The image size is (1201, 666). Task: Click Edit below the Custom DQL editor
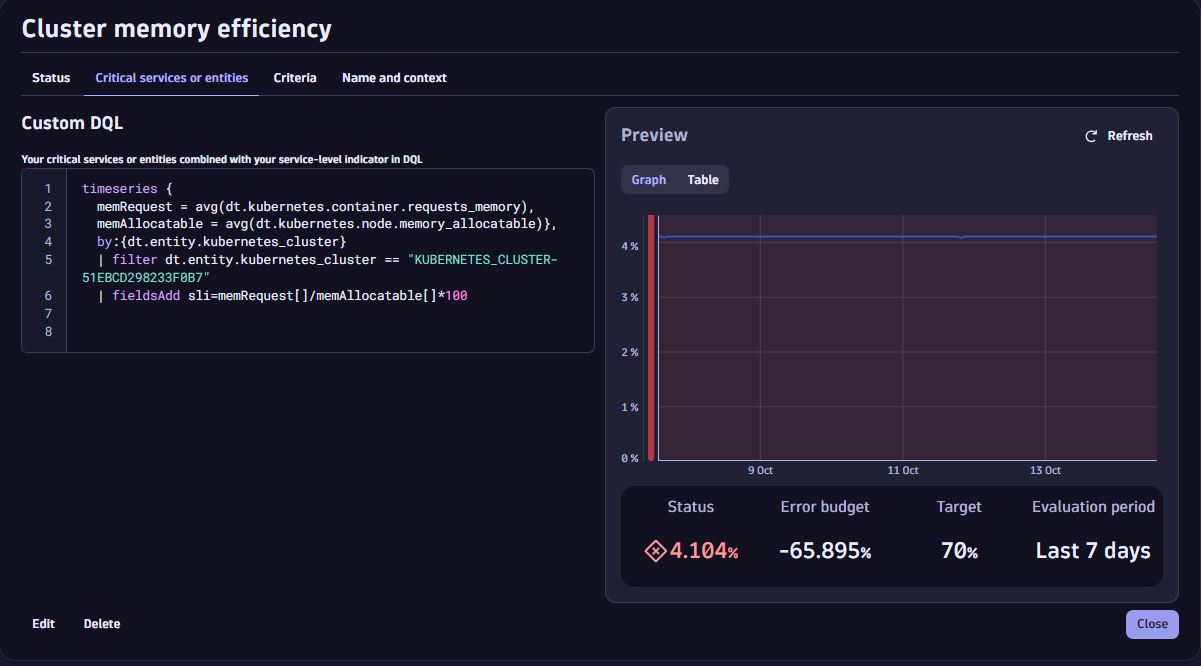pos(43,623)
